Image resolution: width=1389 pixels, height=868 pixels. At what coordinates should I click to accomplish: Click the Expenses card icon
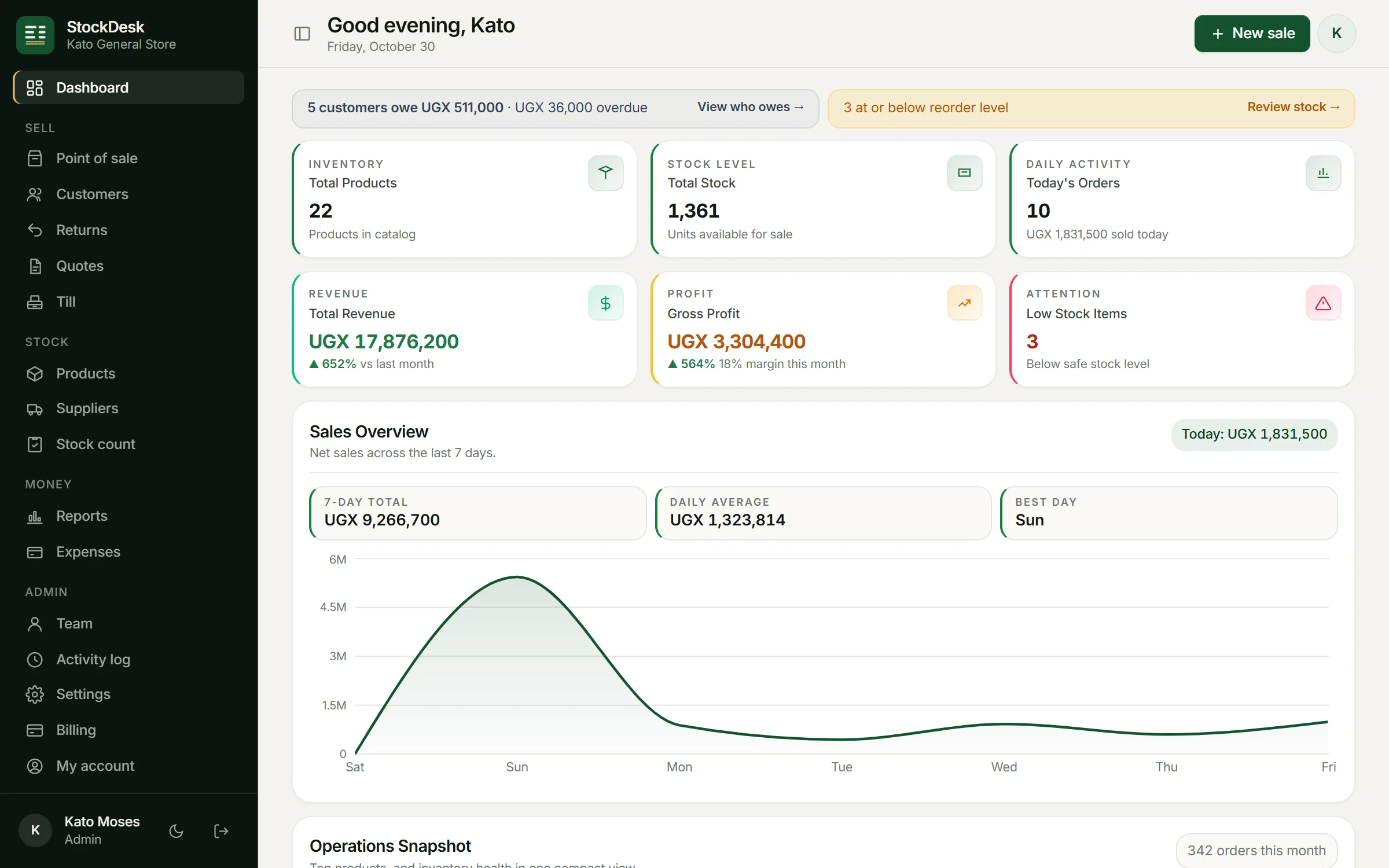[35, 552]
